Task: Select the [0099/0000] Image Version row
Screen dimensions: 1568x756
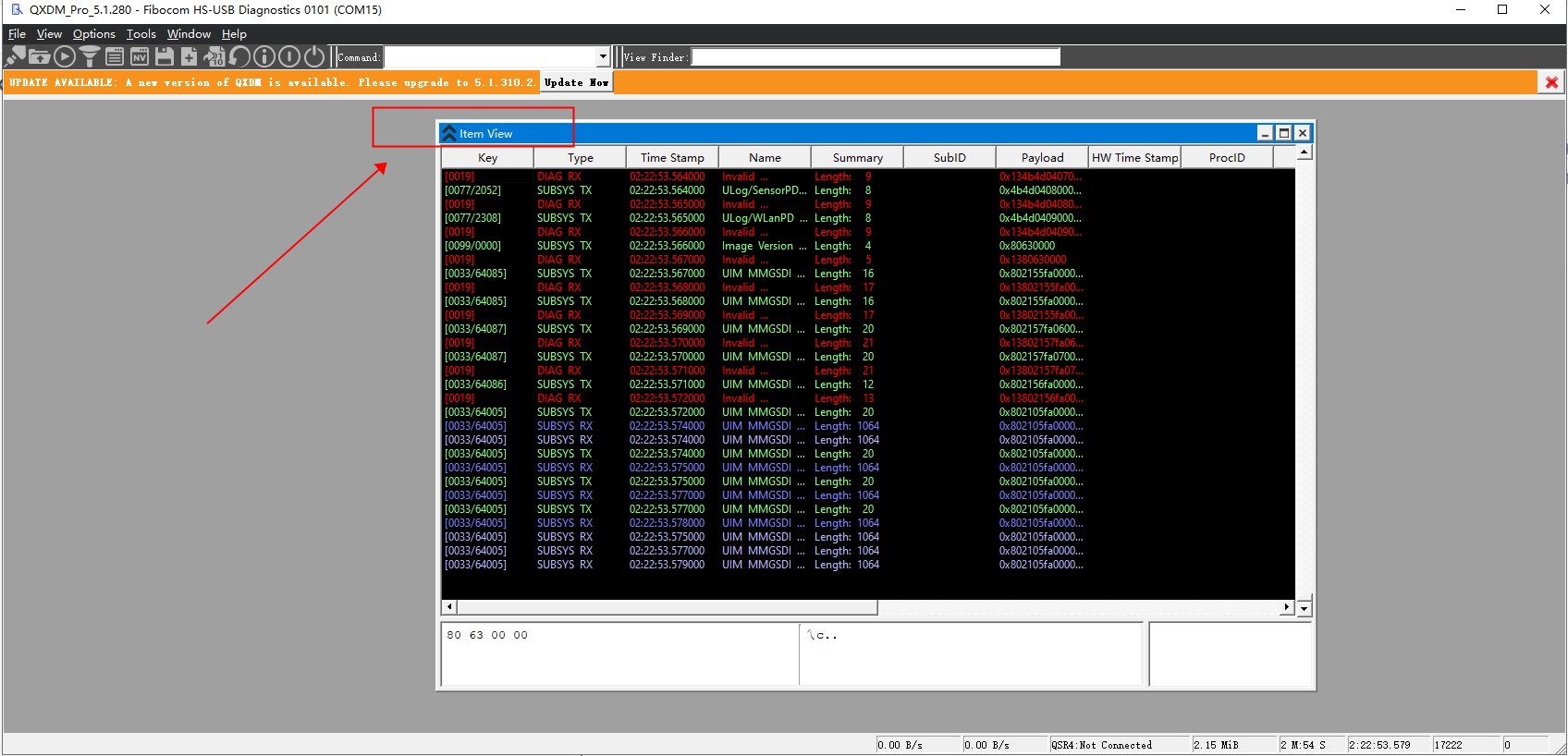Action: (x=868, y=246)
